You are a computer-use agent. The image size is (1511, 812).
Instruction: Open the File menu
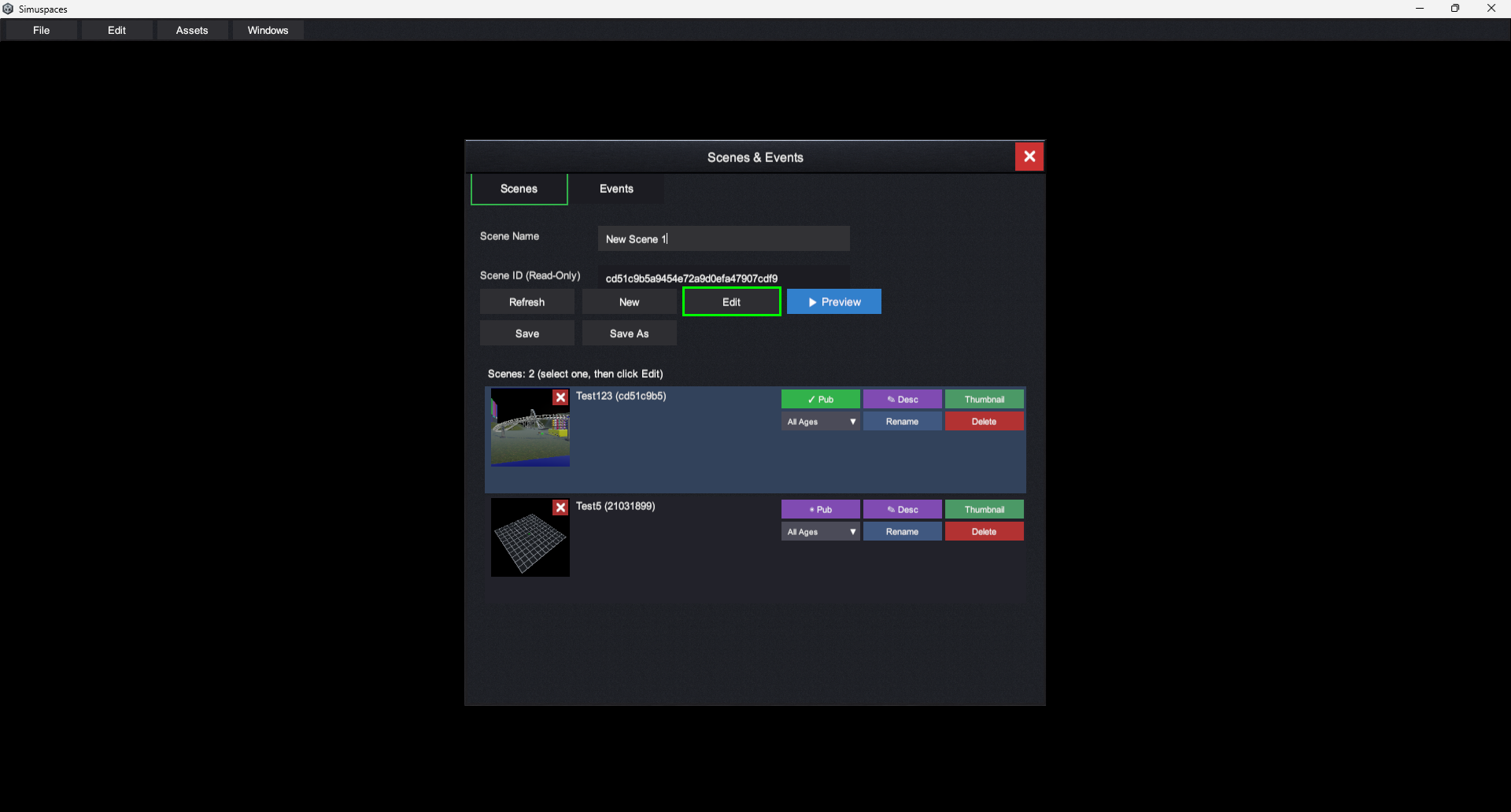tap(42, 30)
